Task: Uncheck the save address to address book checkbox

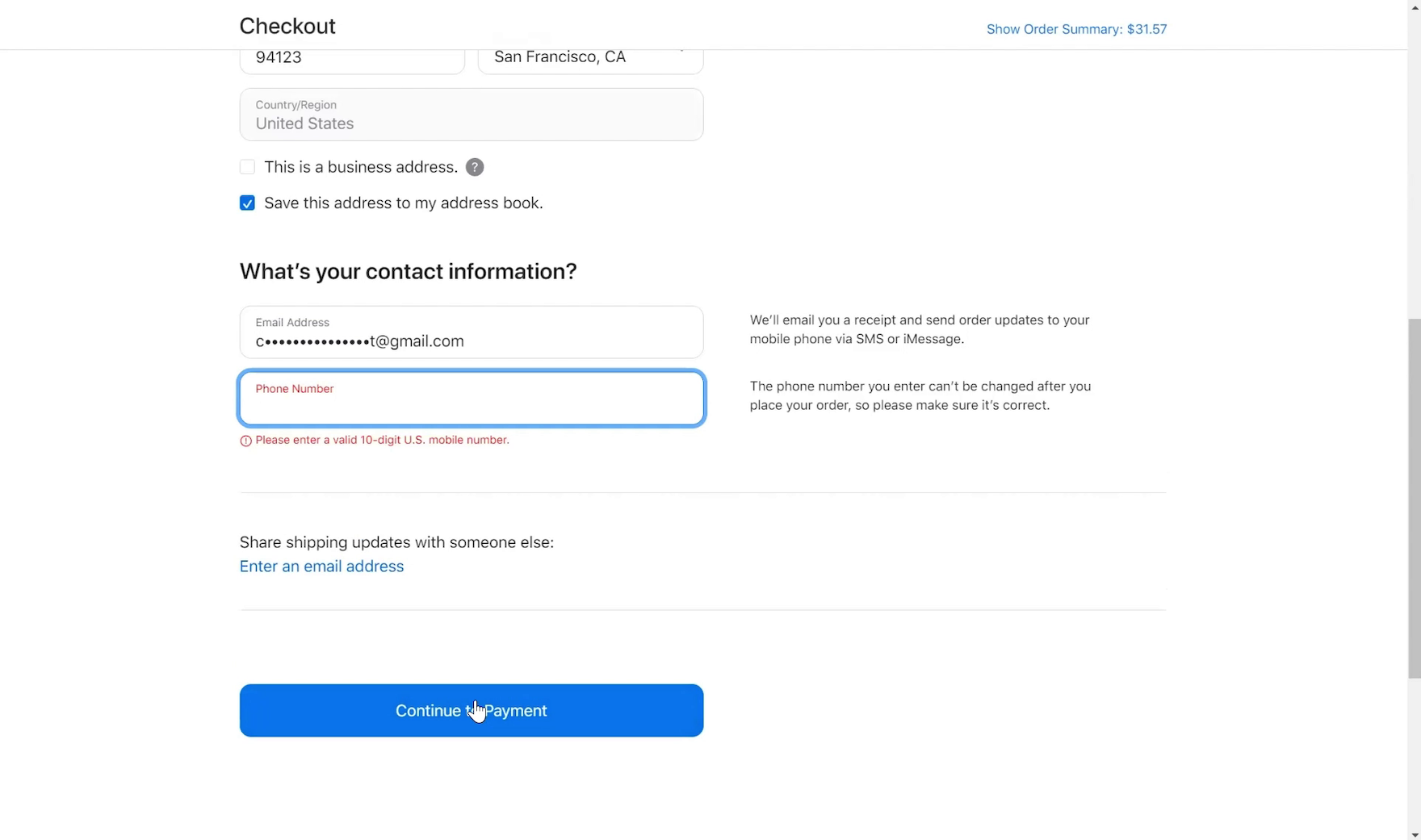Action: [247, 203]
